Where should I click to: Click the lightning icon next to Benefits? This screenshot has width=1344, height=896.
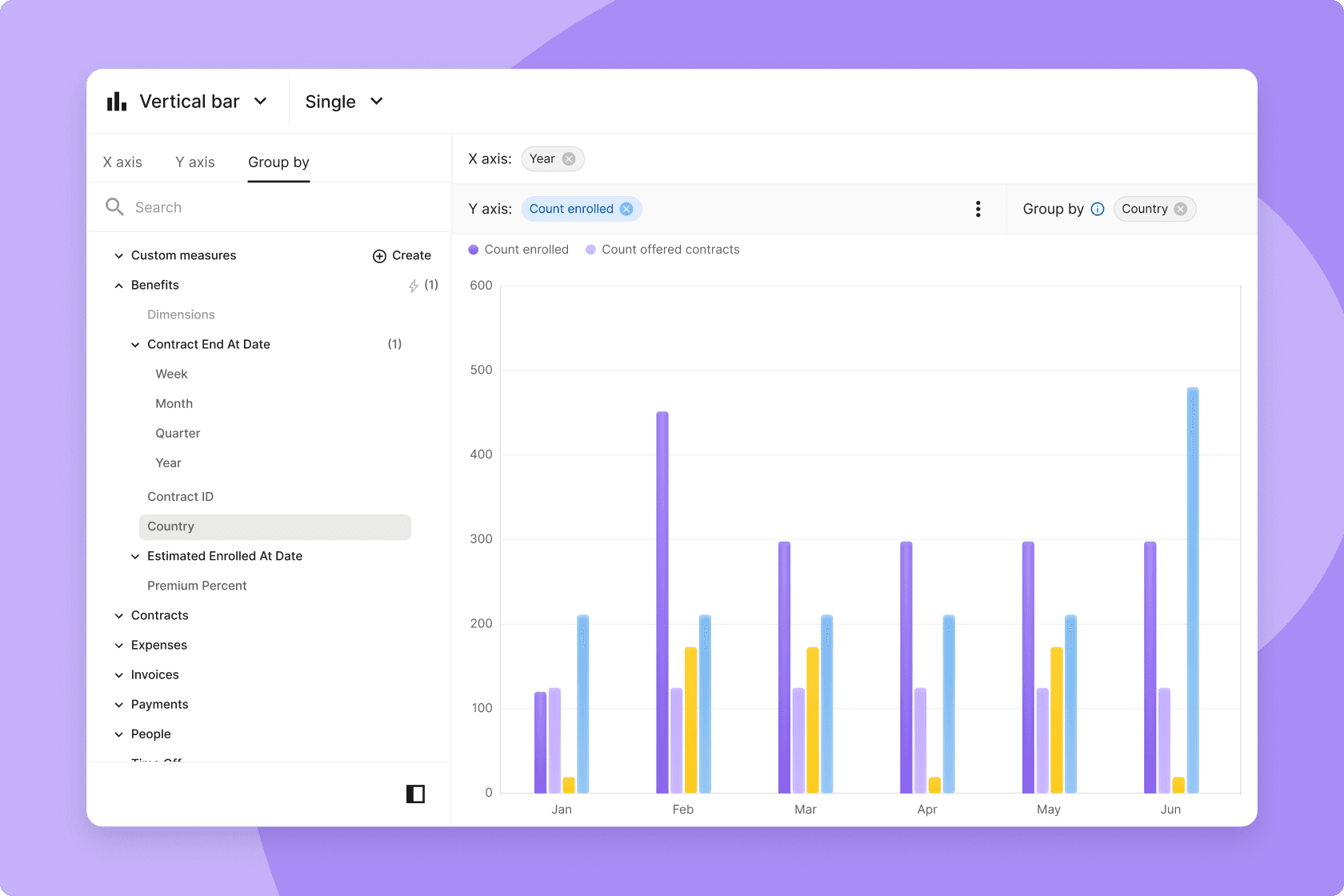click(x=413, y=285)
